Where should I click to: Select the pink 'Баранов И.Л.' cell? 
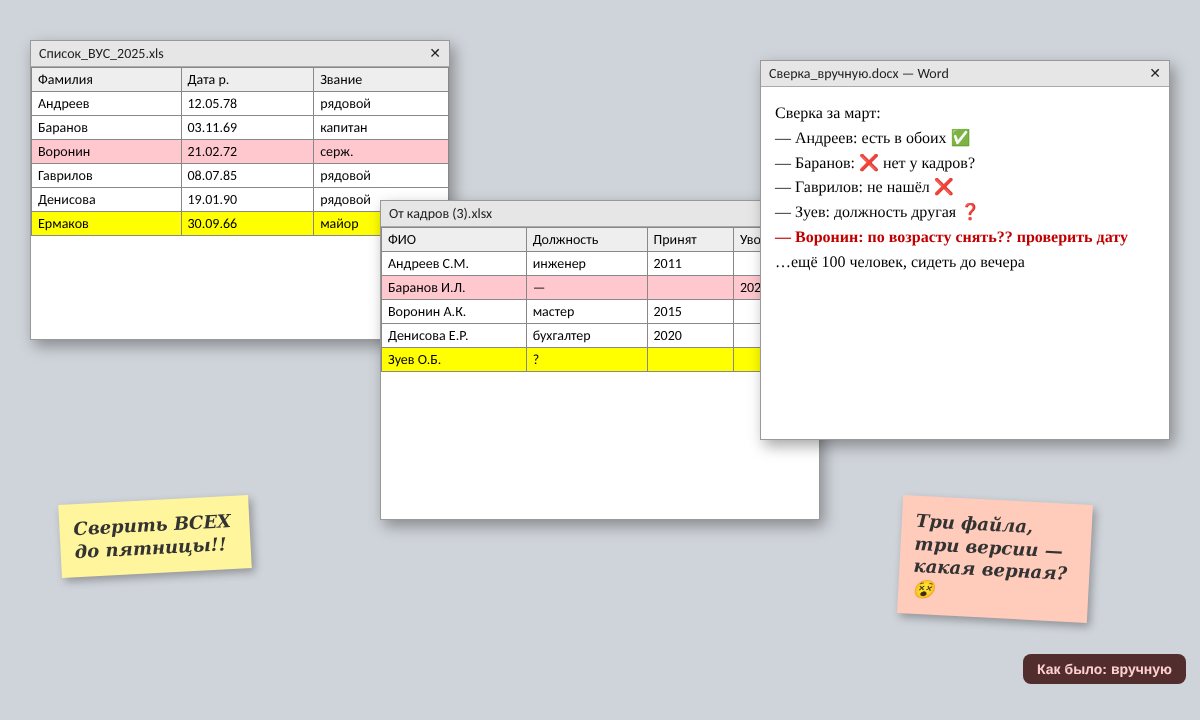point(454,288)
